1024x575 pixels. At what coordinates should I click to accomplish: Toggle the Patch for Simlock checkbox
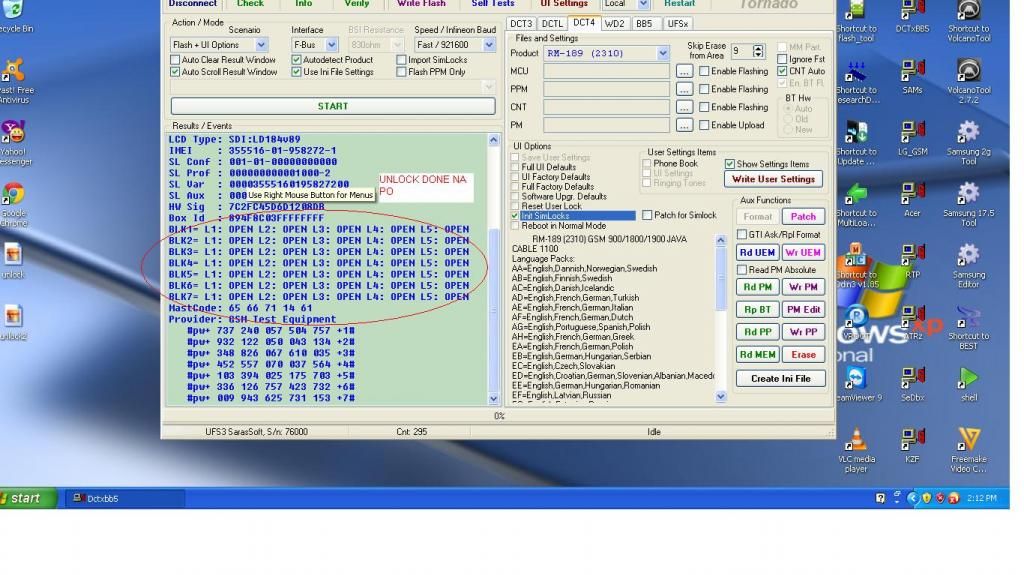(647, 215)
